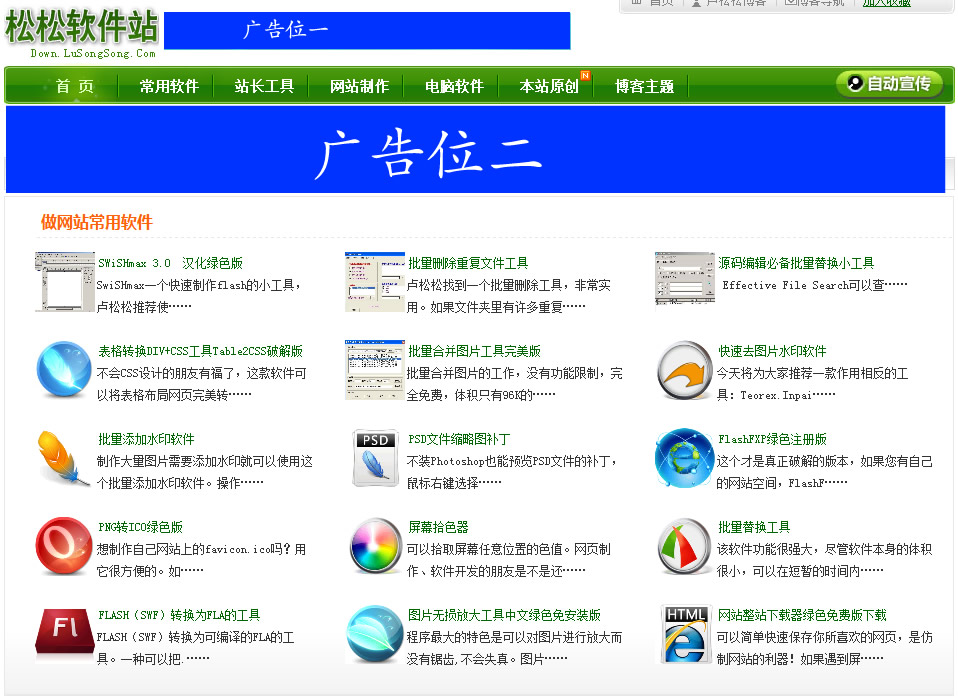Open the 常用软件 navigation tab
This screenshot has height=698, width=958.
pyautogui.click(x=169, y=86)
